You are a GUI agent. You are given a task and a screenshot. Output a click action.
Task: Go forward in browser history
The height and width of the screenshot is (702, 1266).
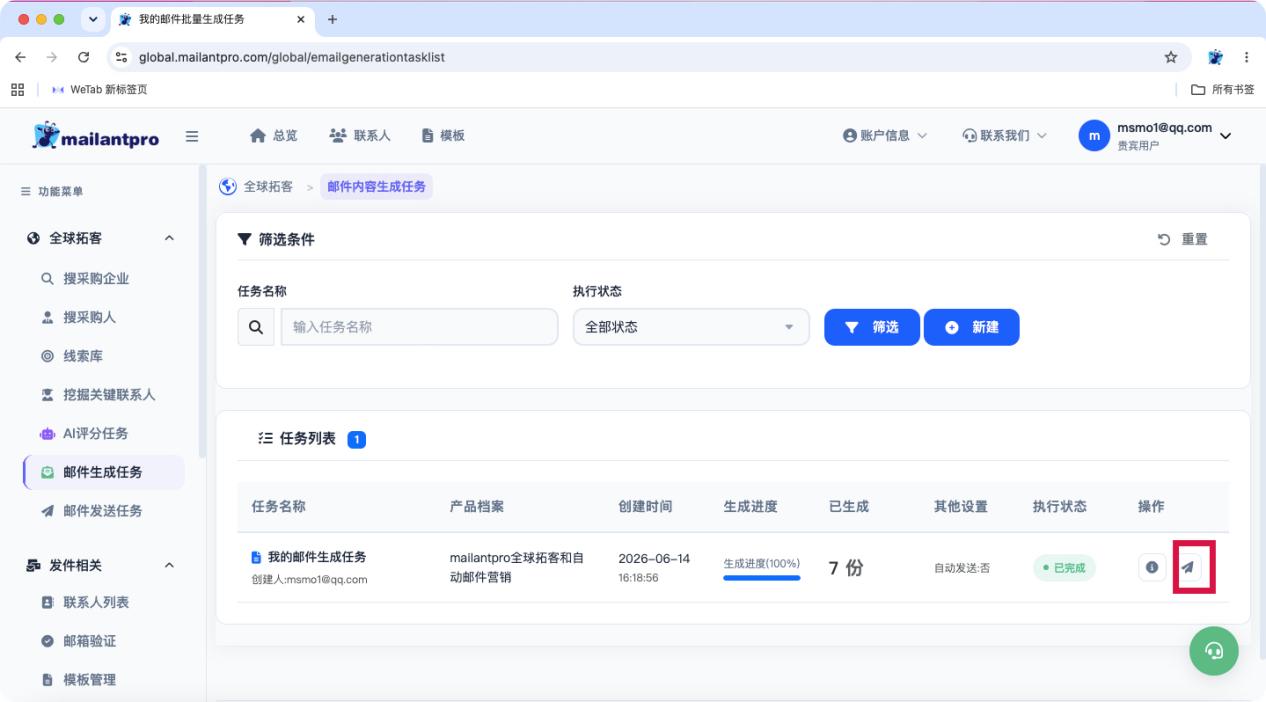click(x=52, y=57)
